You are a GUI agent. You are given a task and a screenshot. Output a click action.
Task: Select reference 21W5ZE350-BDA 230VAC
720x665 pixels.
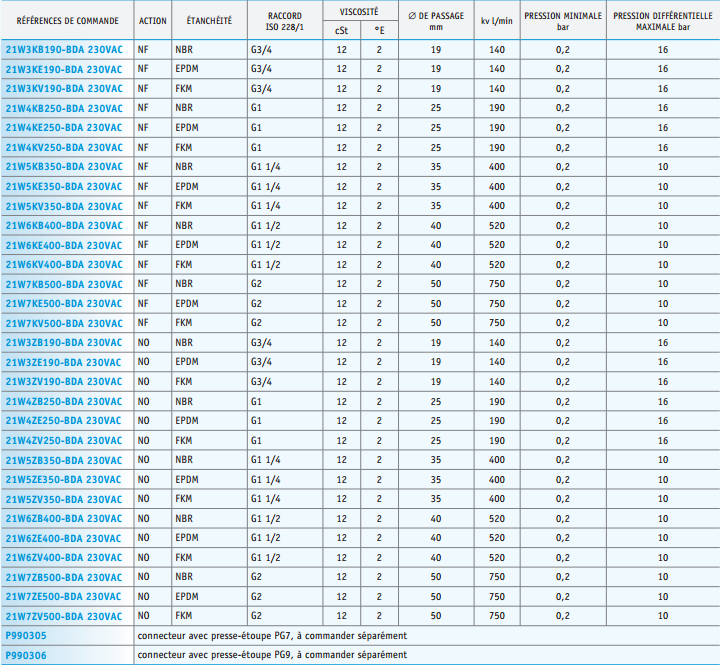tap(64, 479)
